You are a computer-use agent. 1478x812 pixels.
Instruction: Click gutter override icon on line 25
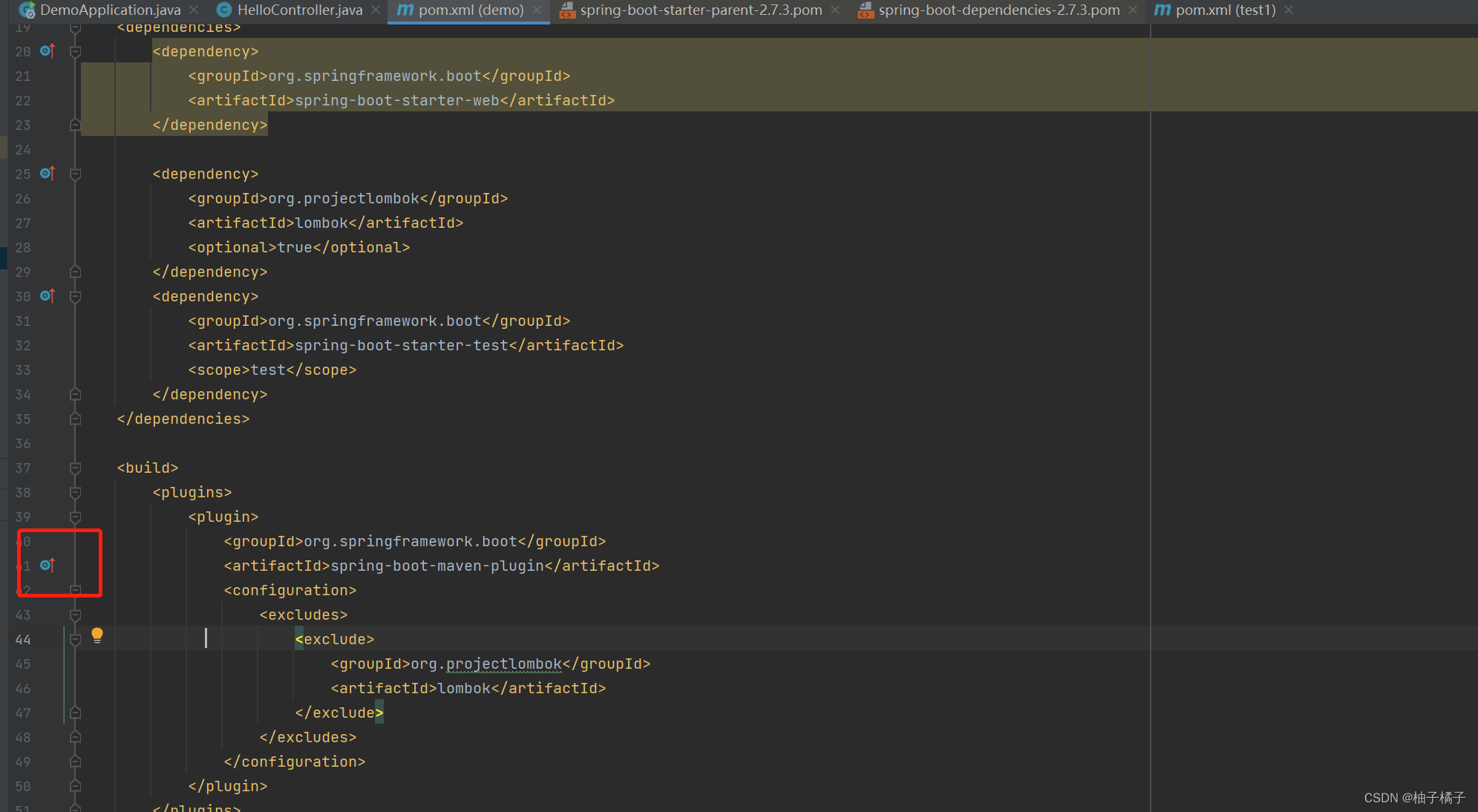point(47,173)
